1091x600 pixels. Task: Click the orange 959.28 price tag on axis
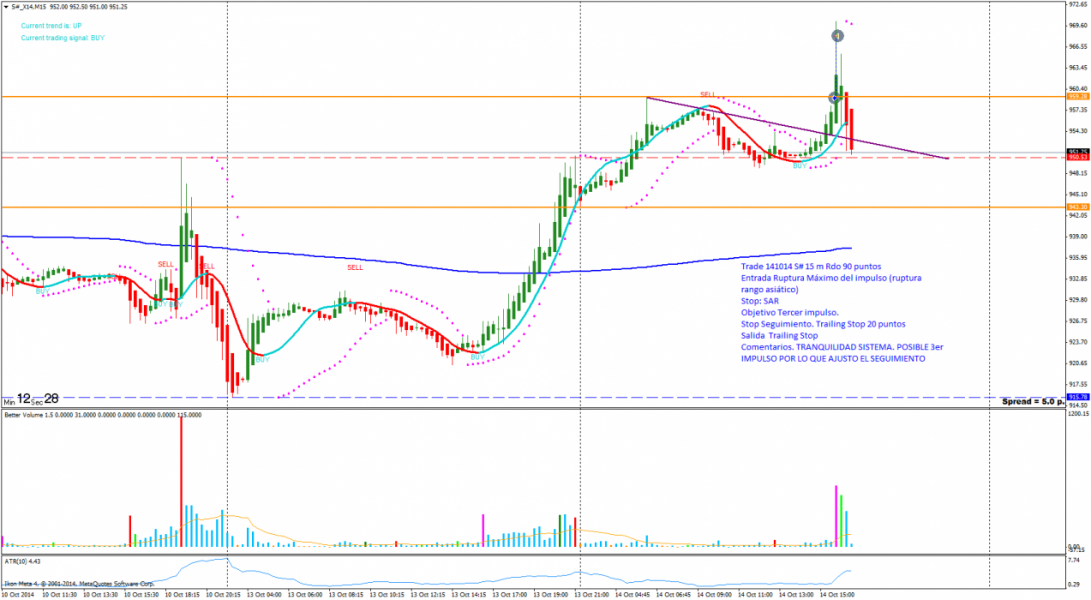click(x=1077, y=97)
